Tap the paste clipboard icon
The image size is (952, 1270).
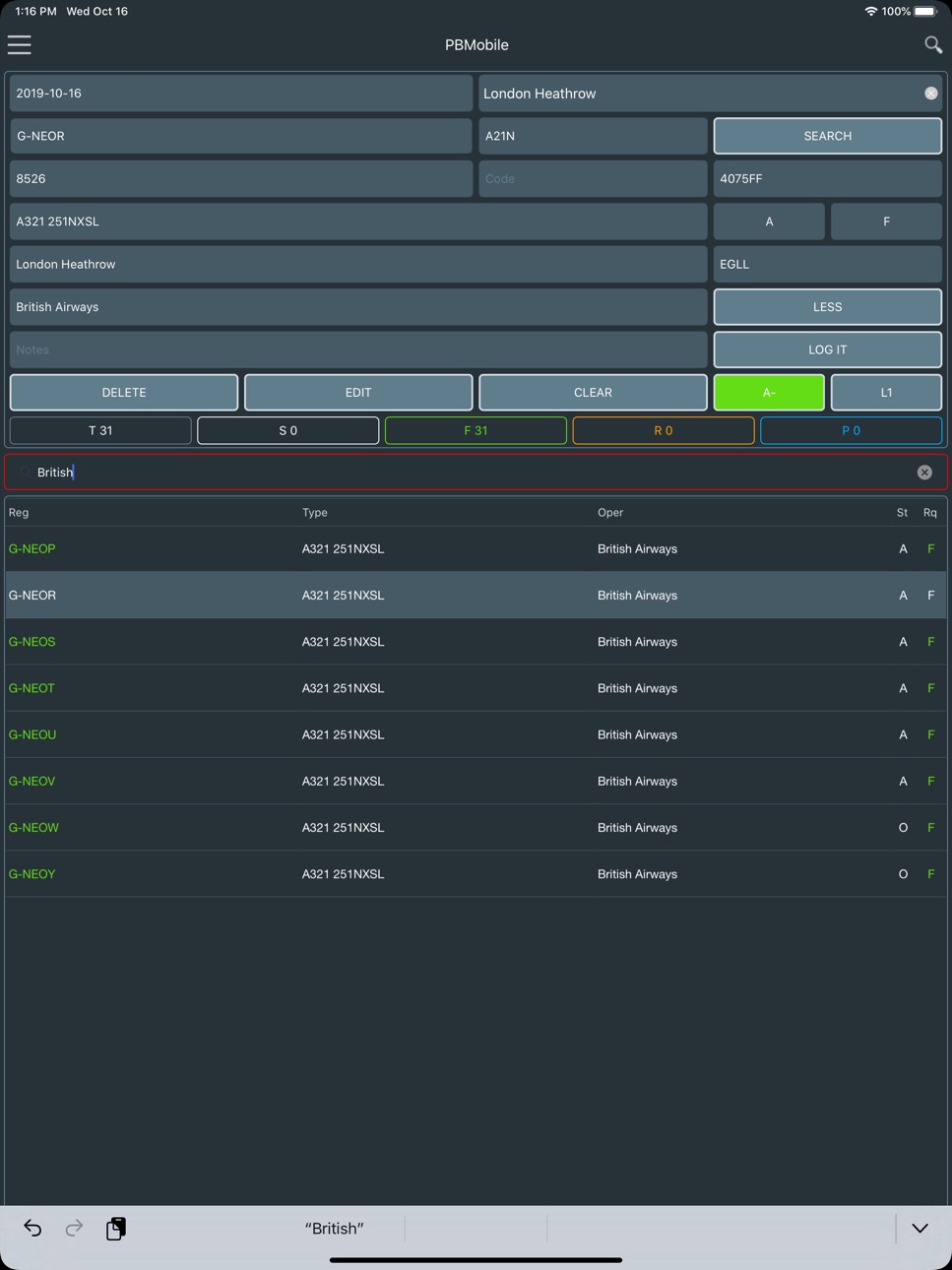[116, 1228]
